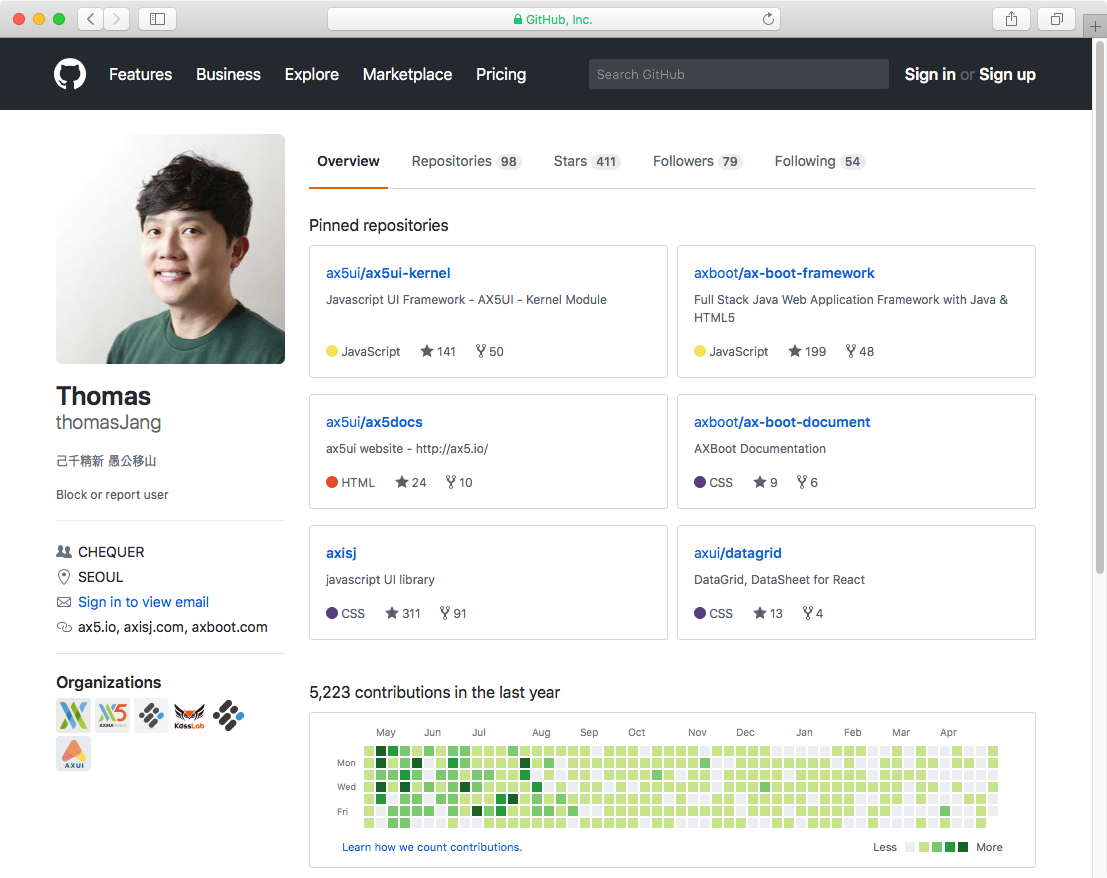Click the Sign up link
1107x878 pixels.
pyautogui.click(x=1007, y=74)
